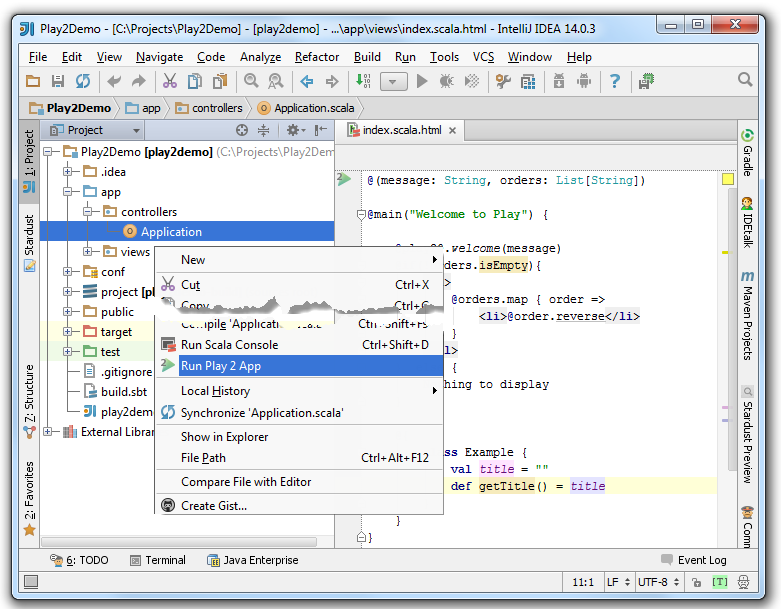This screenshot has width=781, height=609.
Task: Click the Search Everywhere magnifier icon
Action: [745, 80]
